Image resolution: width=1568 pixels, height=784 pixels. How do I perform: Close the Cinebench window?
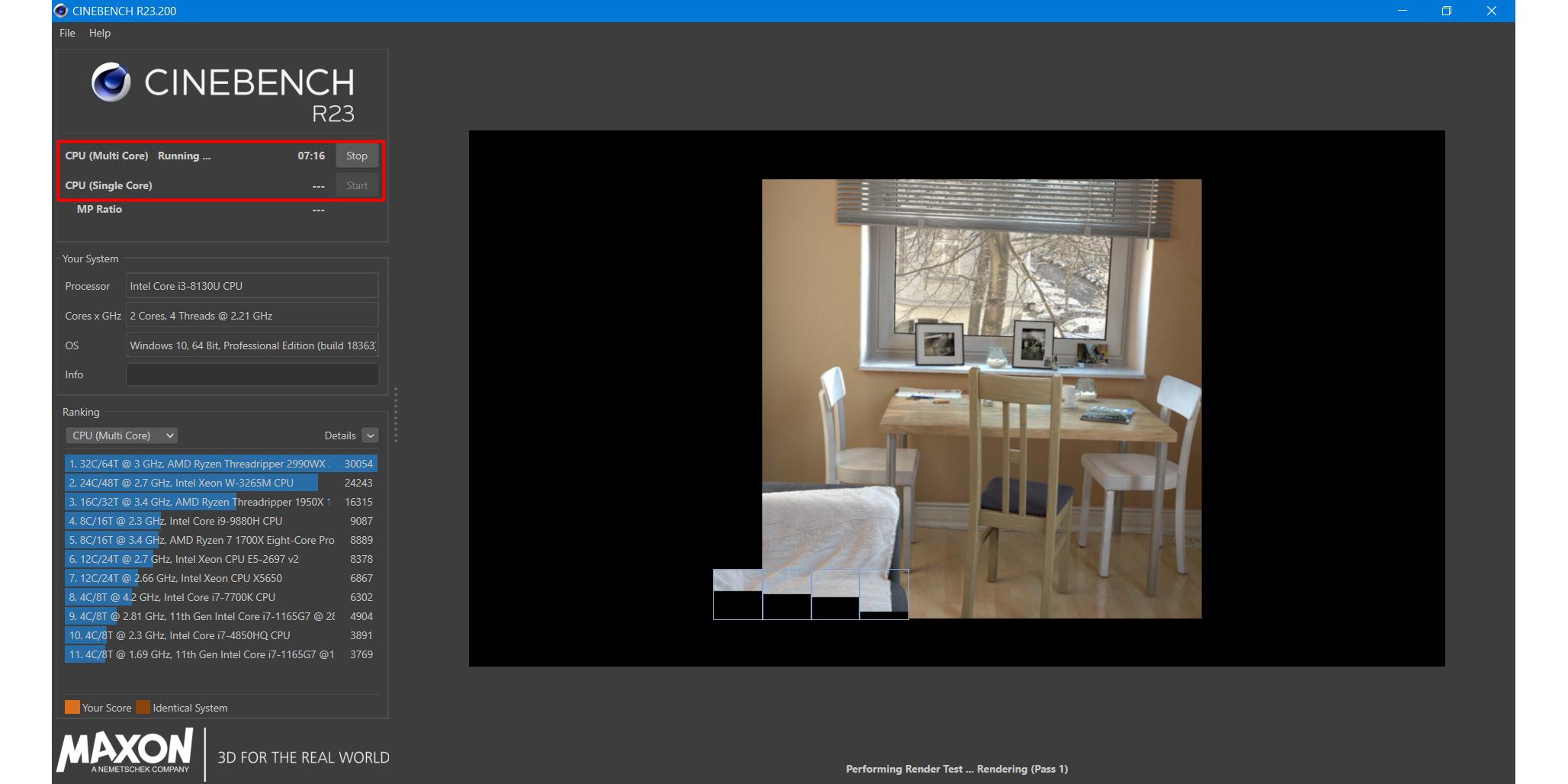pos(1491,11)
